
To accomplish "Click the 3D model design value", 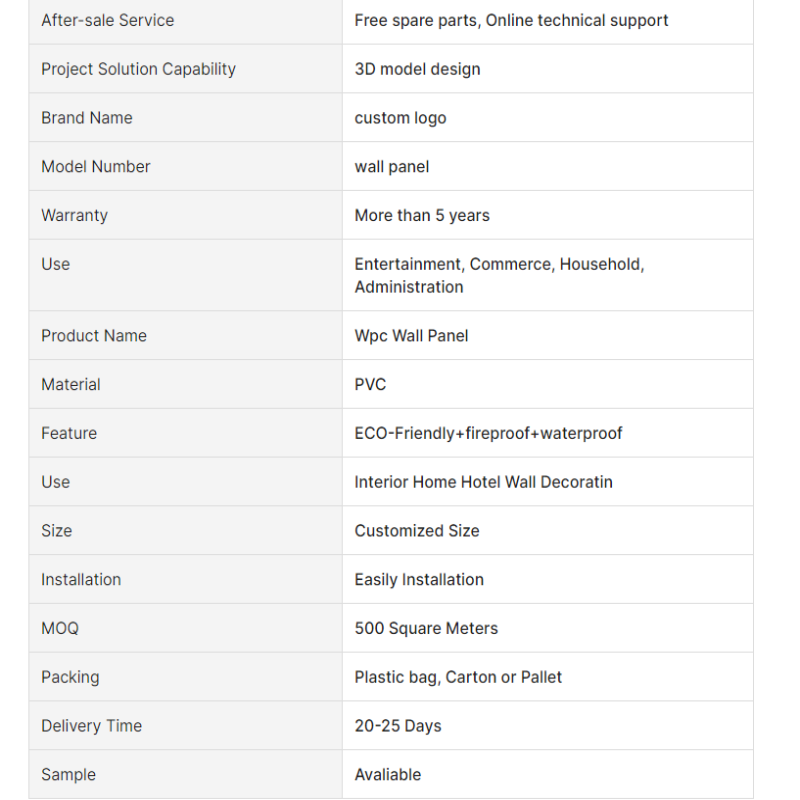I will click(417, 69).
